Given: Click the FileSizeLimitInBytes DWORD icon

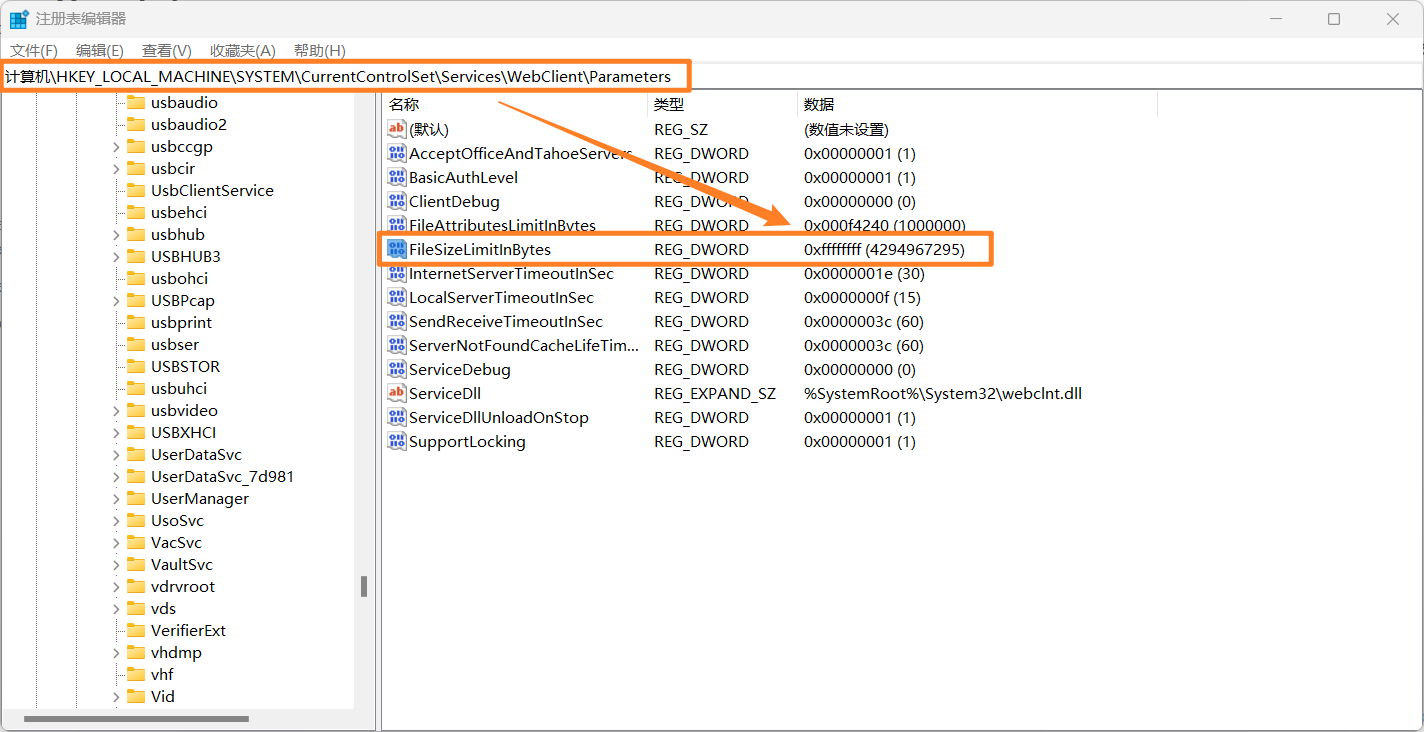Looking at the screenshot, I should tap(397, 249).
